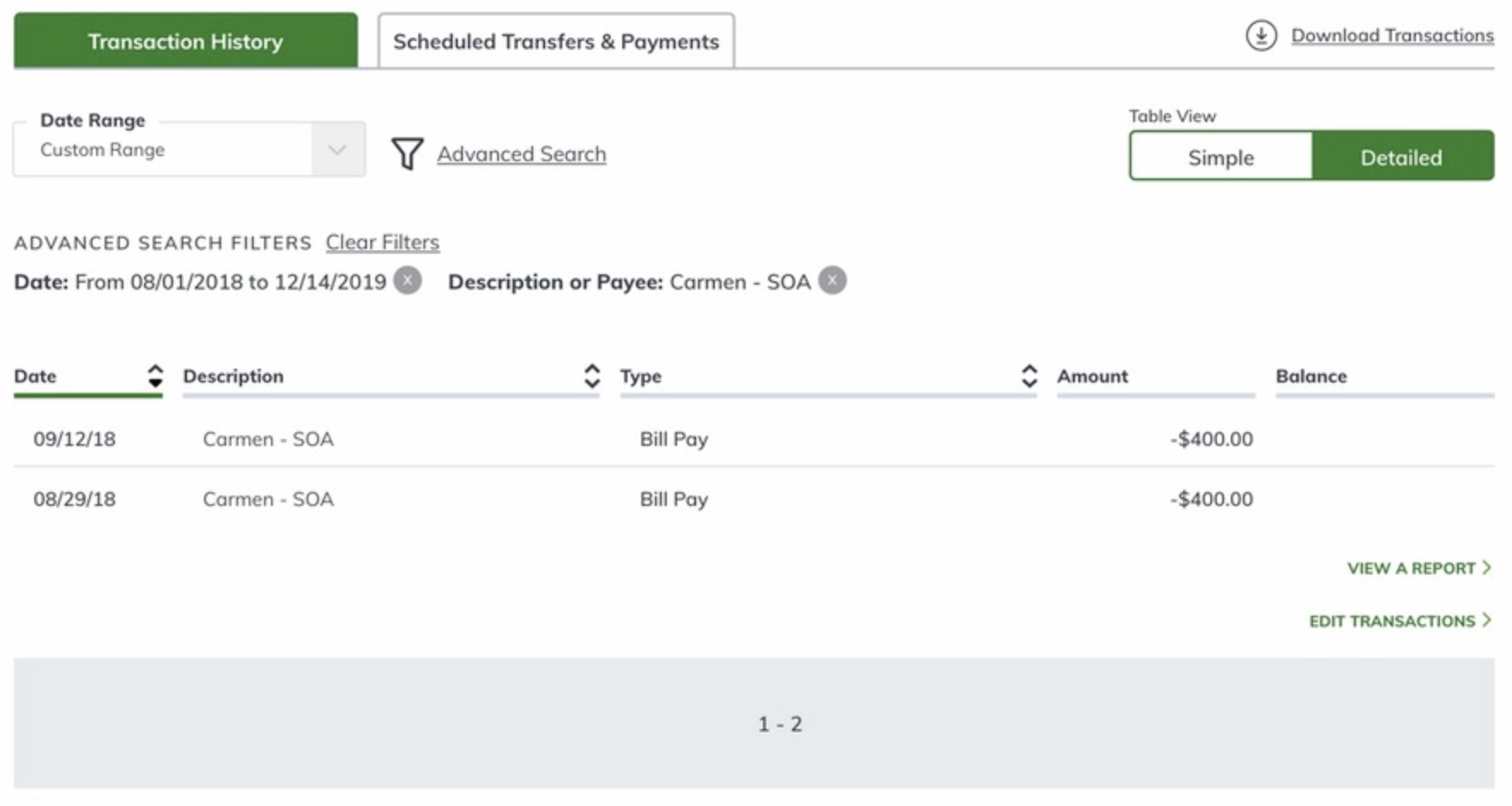The height and width of the screenshot is (806, 1512).
Task: Remove the Description or Payee filter
Action: coord(831,280)
